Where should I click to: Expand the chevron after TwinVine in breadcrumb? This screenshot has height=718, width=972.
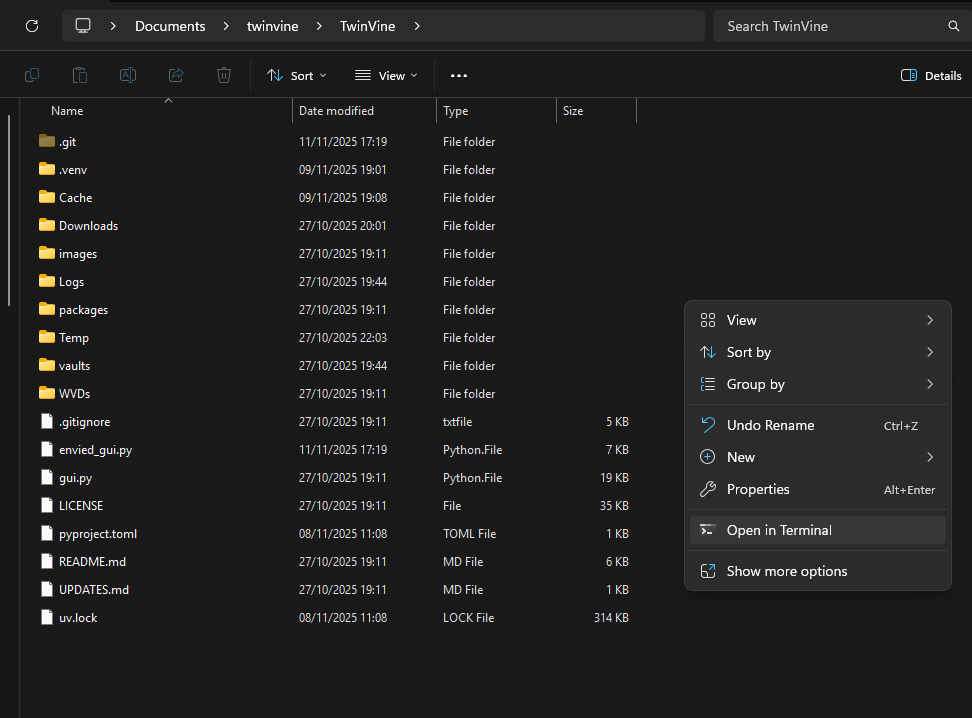pos(417,26)
